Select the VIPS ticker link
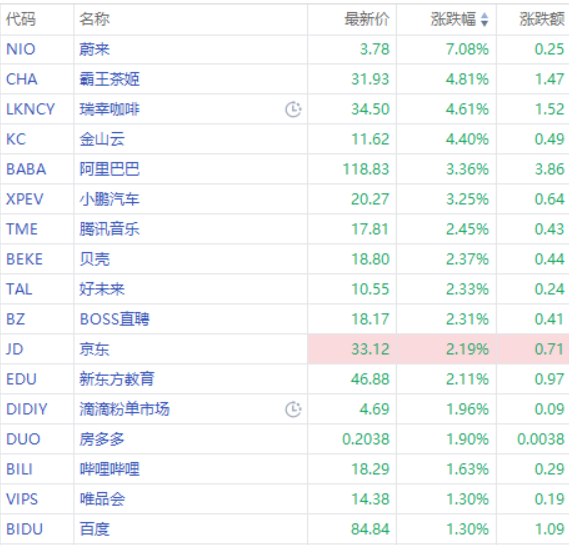 (22, 499)
